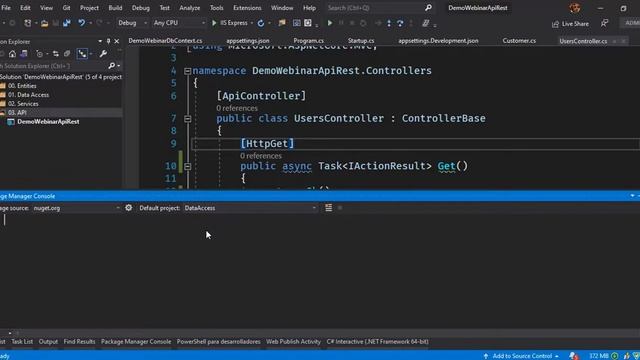The width and height of the screenshot is (640, 360).
Task: Click the 0 references link above Get method
Action: (261, 156)
